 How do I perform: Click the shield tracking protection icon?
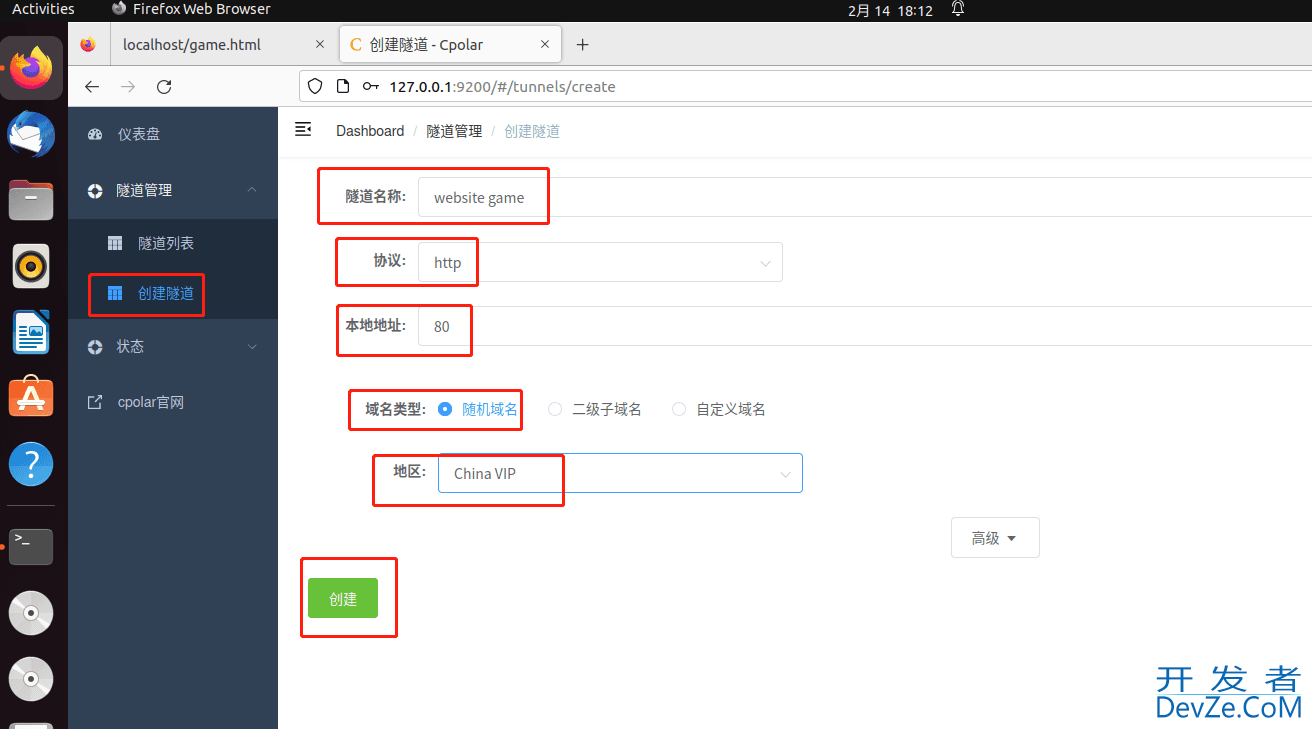pos(315,87)
